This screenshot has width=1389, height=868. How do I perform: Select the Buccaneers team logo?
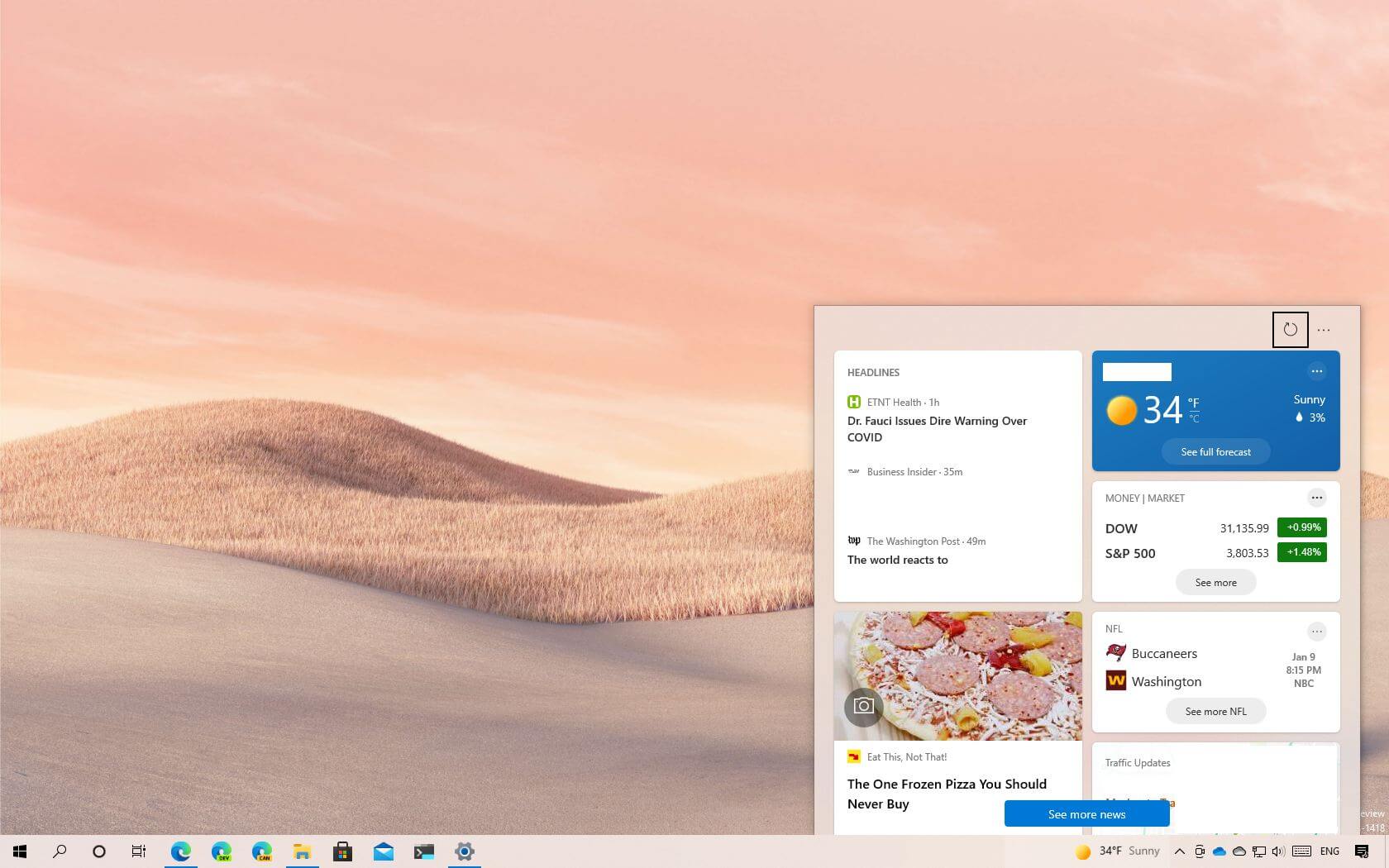1115,652
